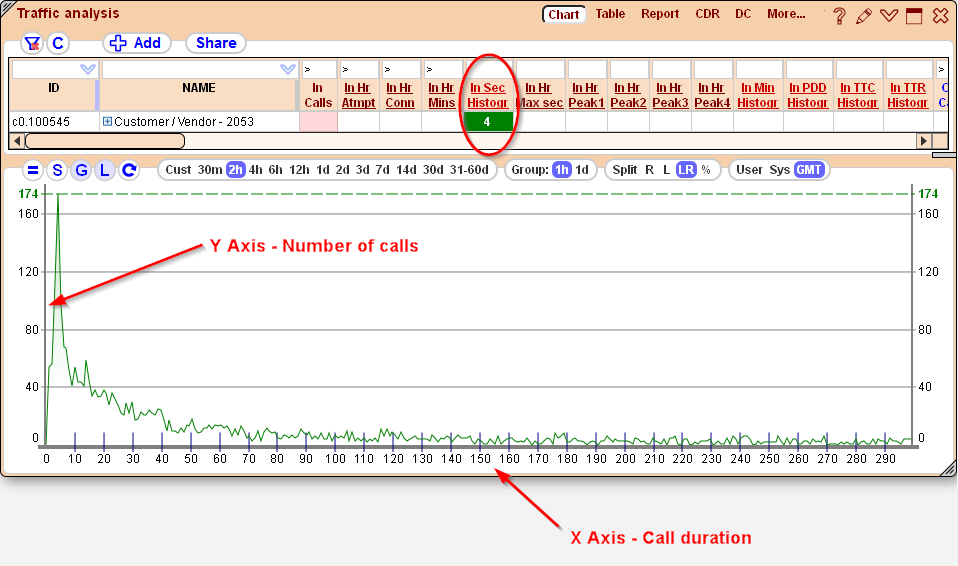Toggle the % split option
The height and width of the screenshot is (566, 958).
click(706, 170)
